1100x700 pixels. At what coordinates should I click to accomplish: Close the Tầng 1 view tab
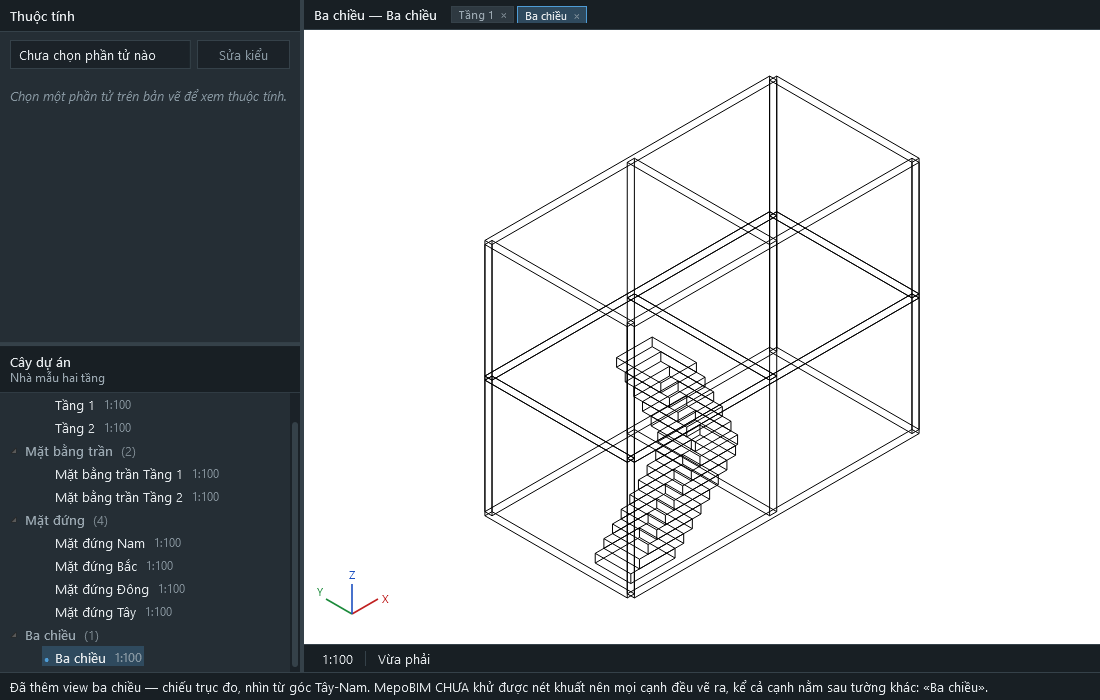click(504, 15)
